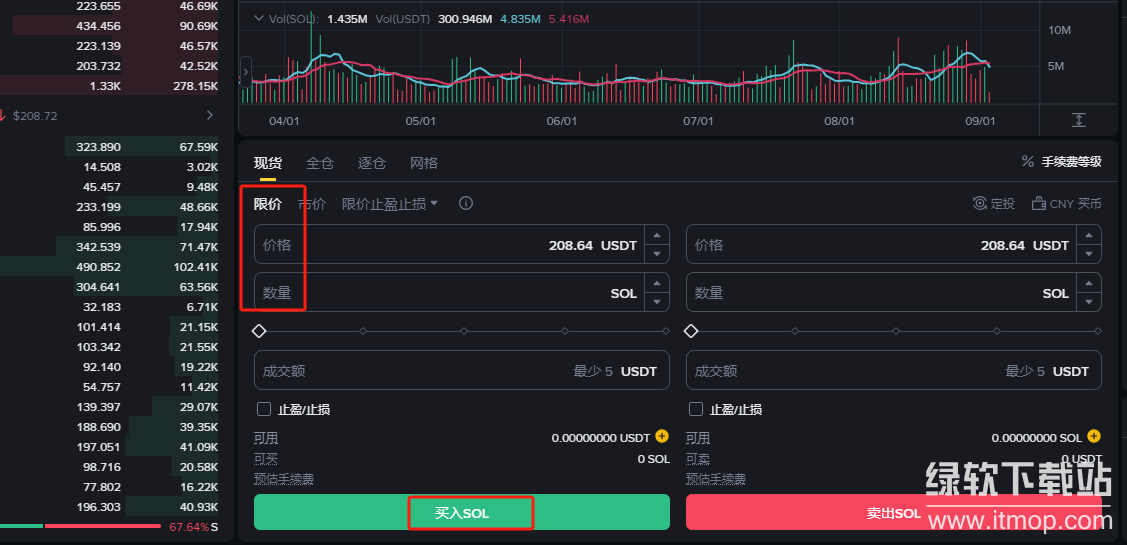The height and width of the screenshot is (545, 1127).
Task: Click the green 买入SOL button
Action: point(461,513)
